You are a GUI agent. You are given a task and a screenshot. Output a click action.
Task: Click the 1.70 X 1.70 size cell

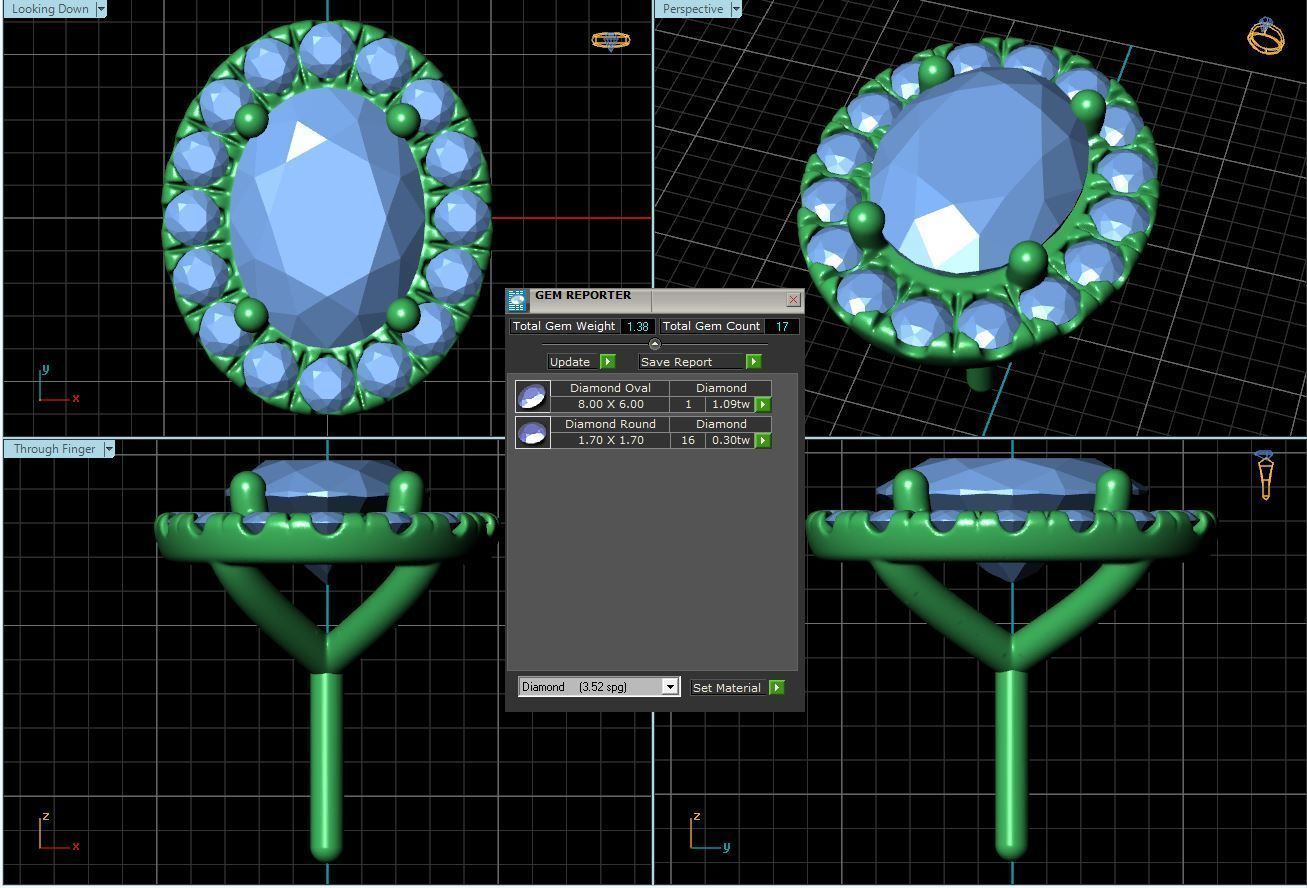[610, 440]
